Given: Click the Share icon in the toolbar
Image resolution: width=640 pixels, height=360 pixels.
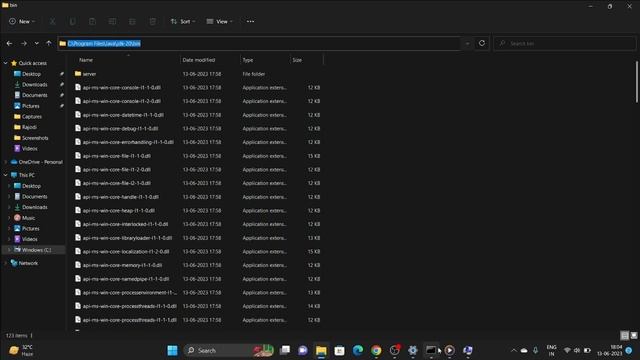Looking at the screenshot, I should click(132, 21).
